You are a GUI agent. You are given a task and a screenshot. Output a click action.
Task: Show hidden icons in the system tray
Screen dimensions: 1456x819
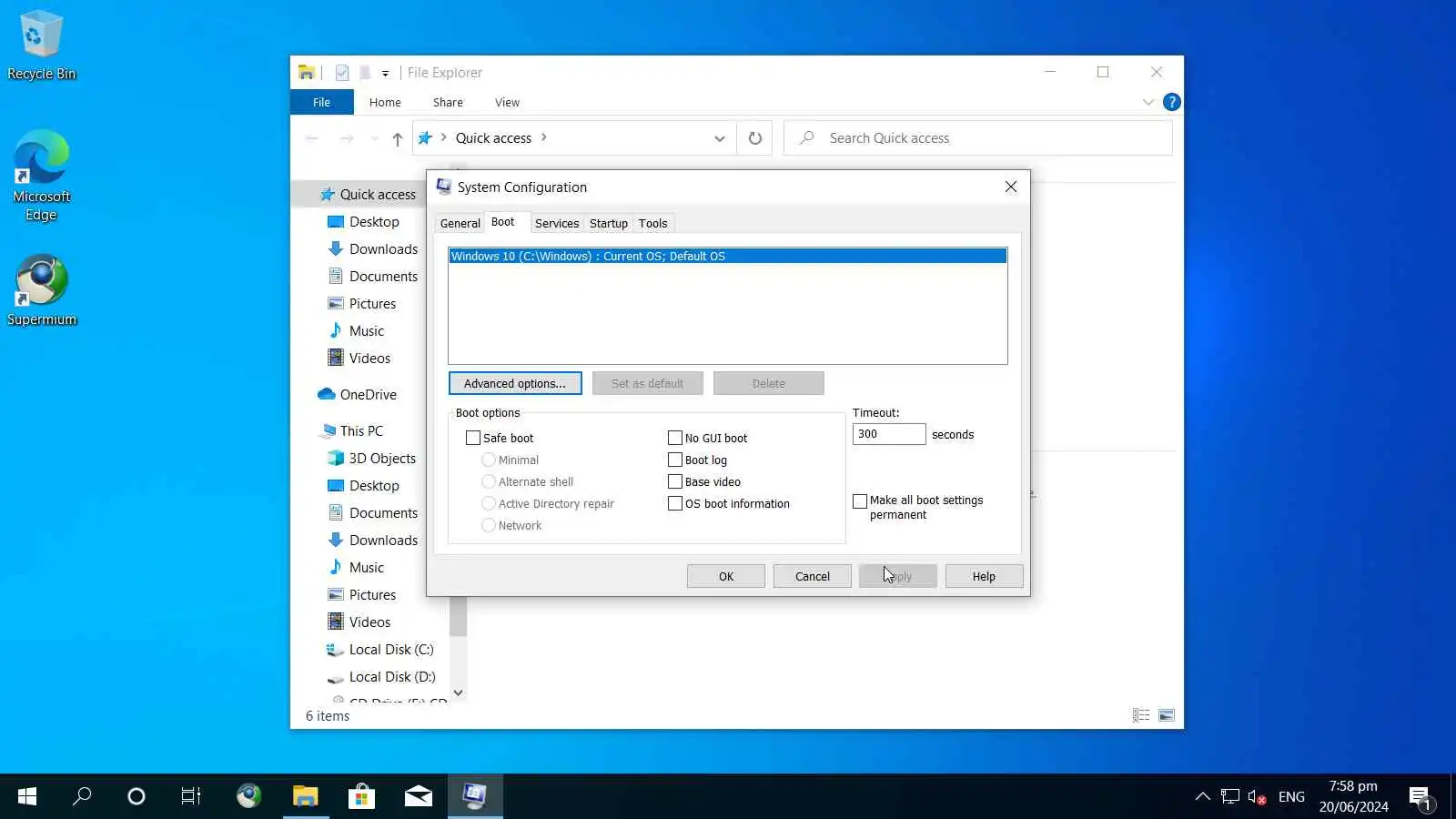(x=1202, y=796)
